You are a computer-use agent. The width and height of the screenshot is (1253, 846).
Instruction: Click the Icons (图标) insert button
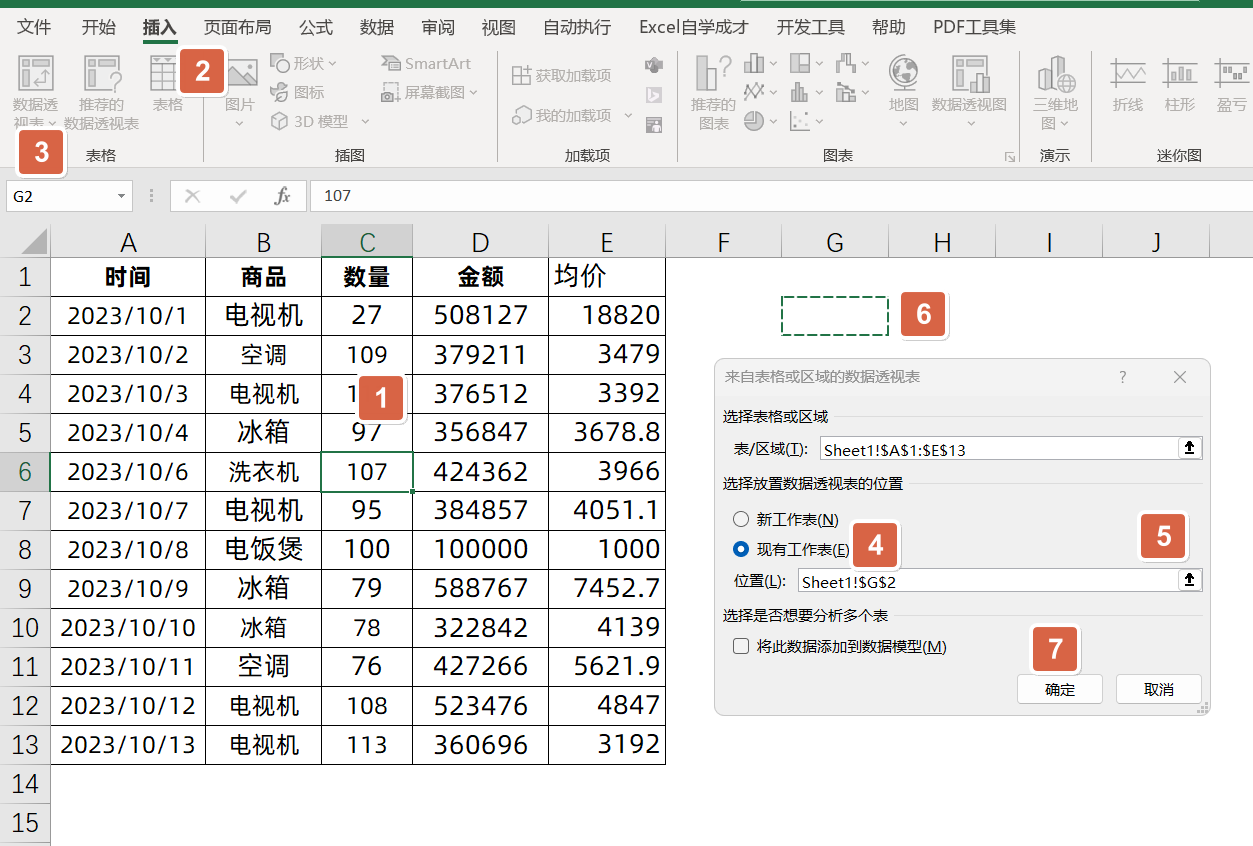tap(297, 92)
